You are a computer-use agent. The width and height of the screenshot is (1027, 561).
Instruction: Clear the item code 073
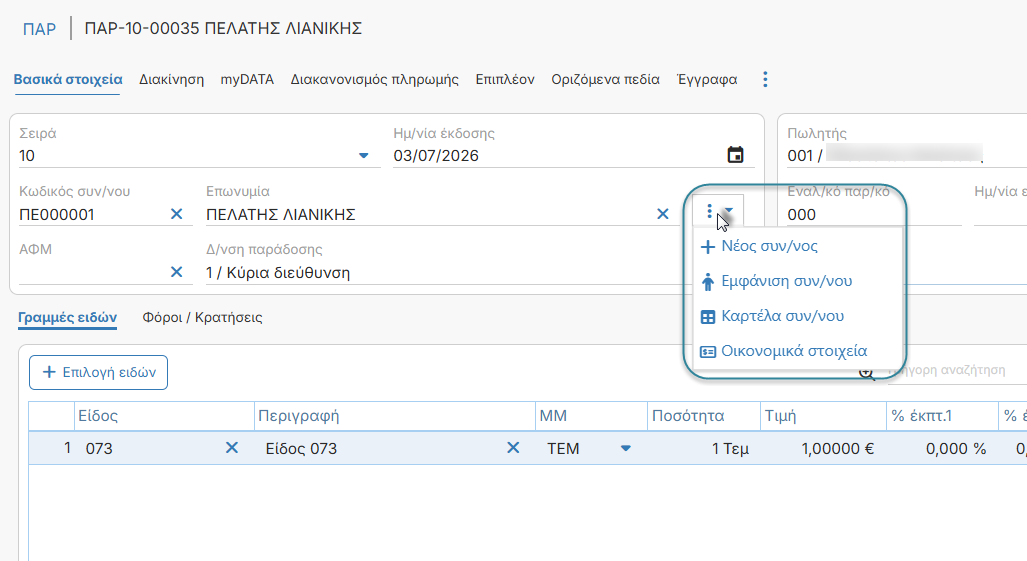232,448
